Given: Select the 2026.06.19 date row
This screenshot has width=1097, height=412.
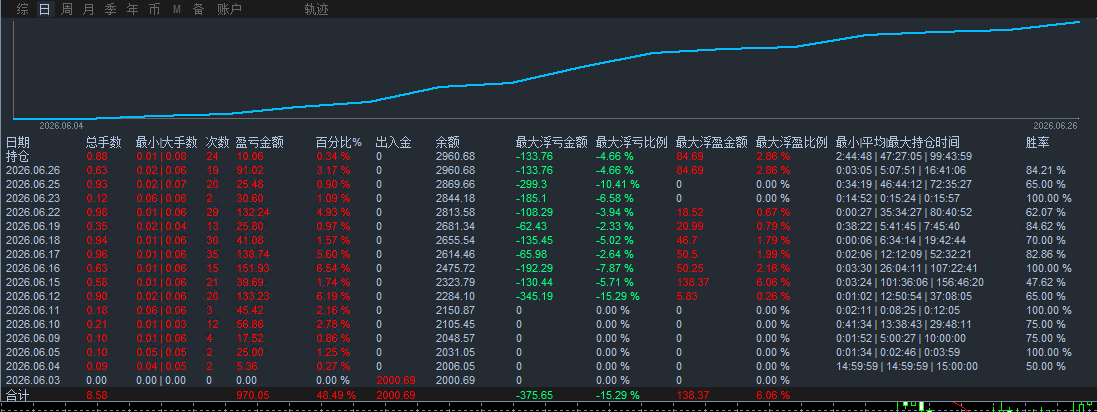Looking at the screenshot, I should [33, 226].
